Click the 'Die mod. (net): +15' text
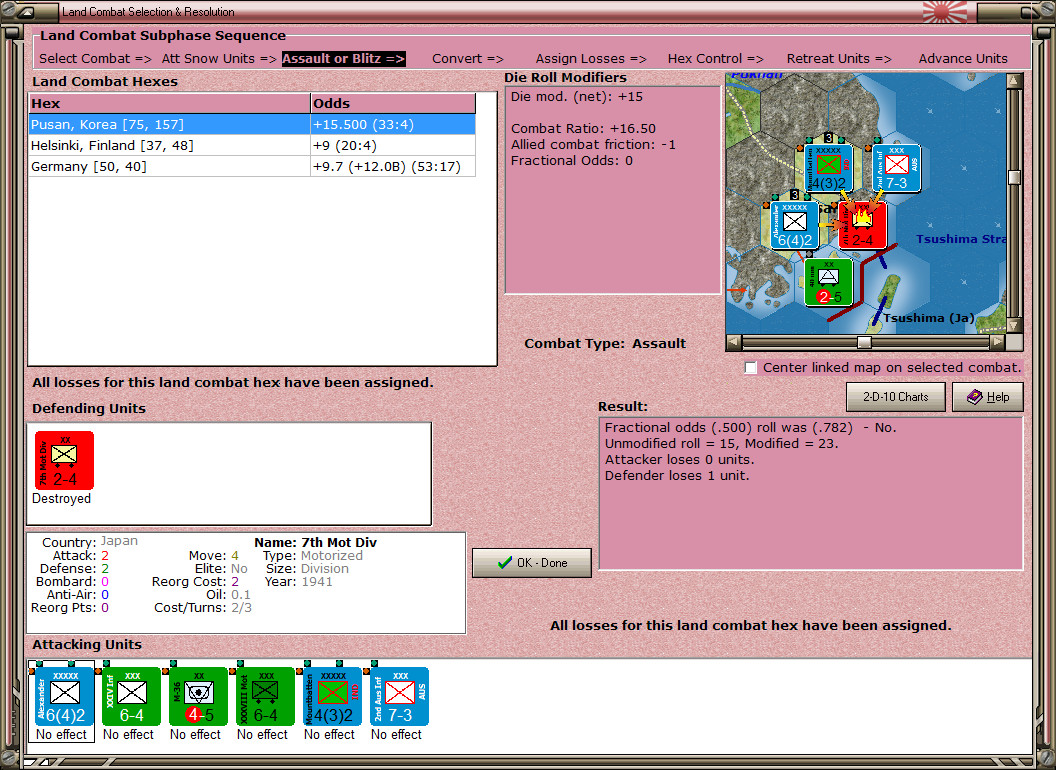Image resolution: width=1056 pixels, height=770 pixels. coord(576,96)
